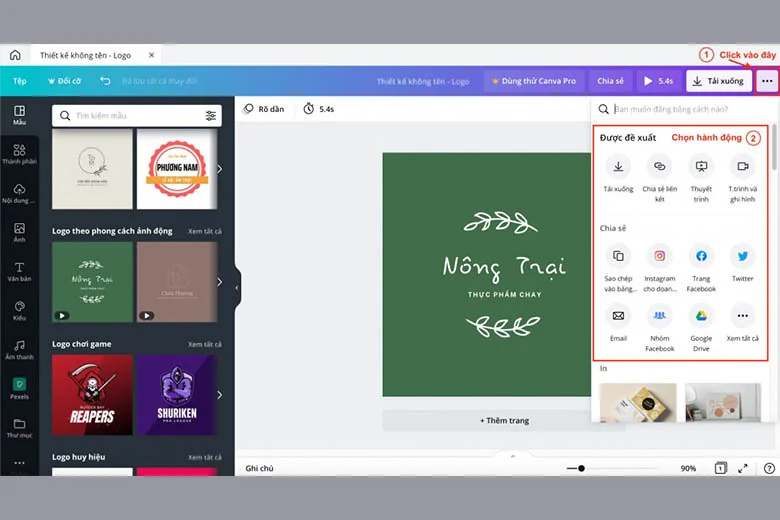The image size is (780, 520).
Task: Open the Tệp file menu
Action: click(19, 81)
